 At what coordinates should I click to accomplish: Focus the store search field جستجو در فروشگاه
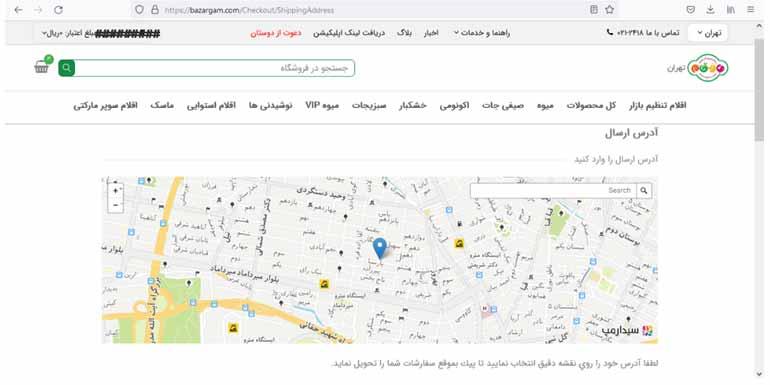pos(215,68)
